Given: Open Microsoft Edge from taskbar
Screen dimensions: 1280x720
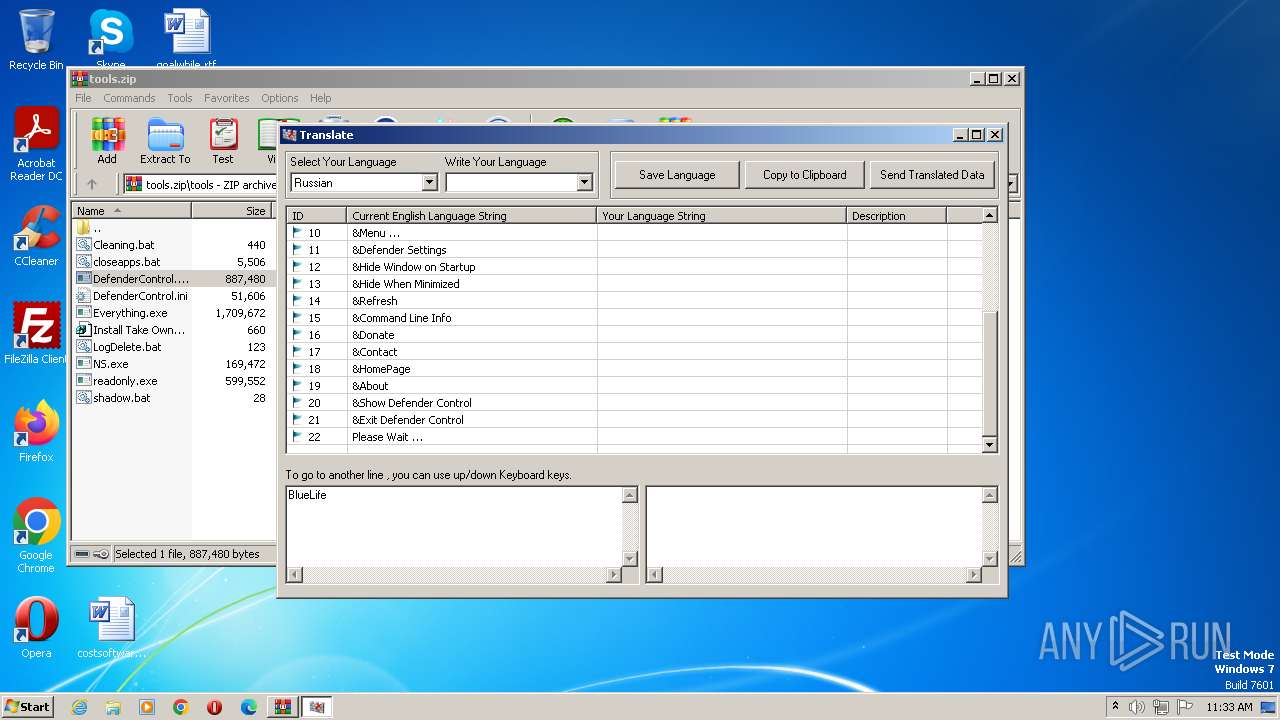Looking at the screenshot, I should pos(249,707).
